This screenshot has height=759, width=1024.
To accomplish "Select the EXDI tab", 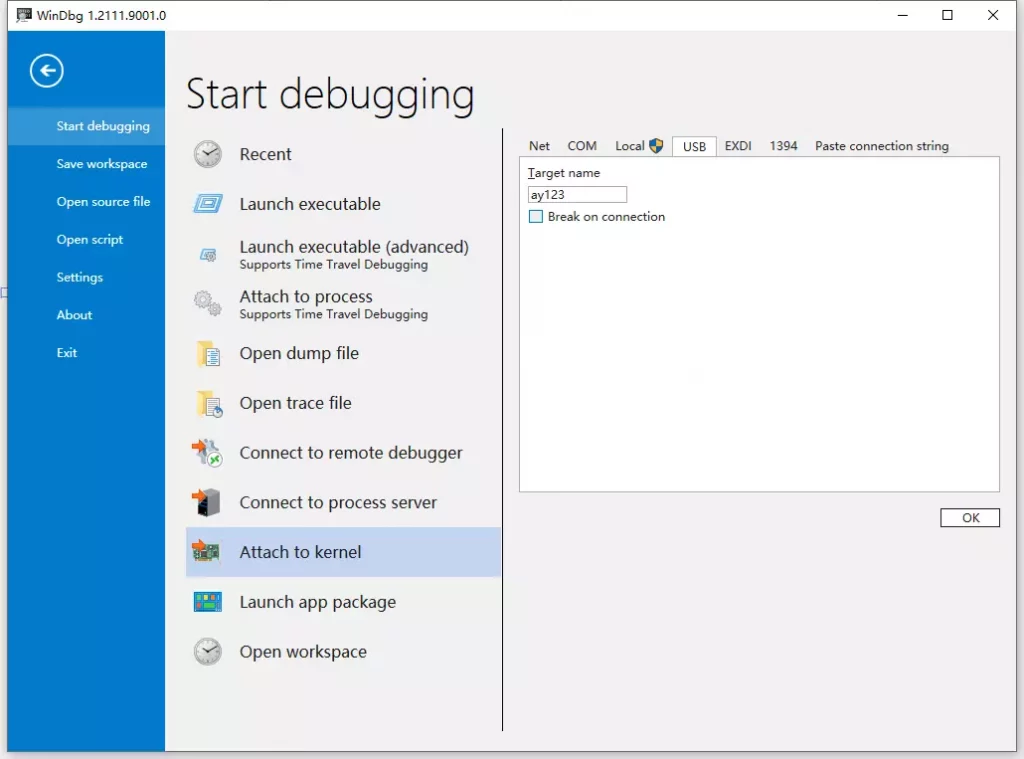I will 738,146.
